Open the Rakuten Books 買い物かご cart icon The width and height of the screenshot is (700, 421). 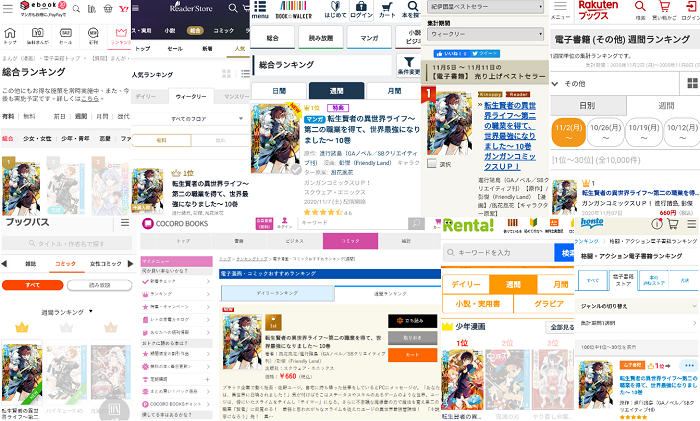pyautogui.click(x=664, y=10)
